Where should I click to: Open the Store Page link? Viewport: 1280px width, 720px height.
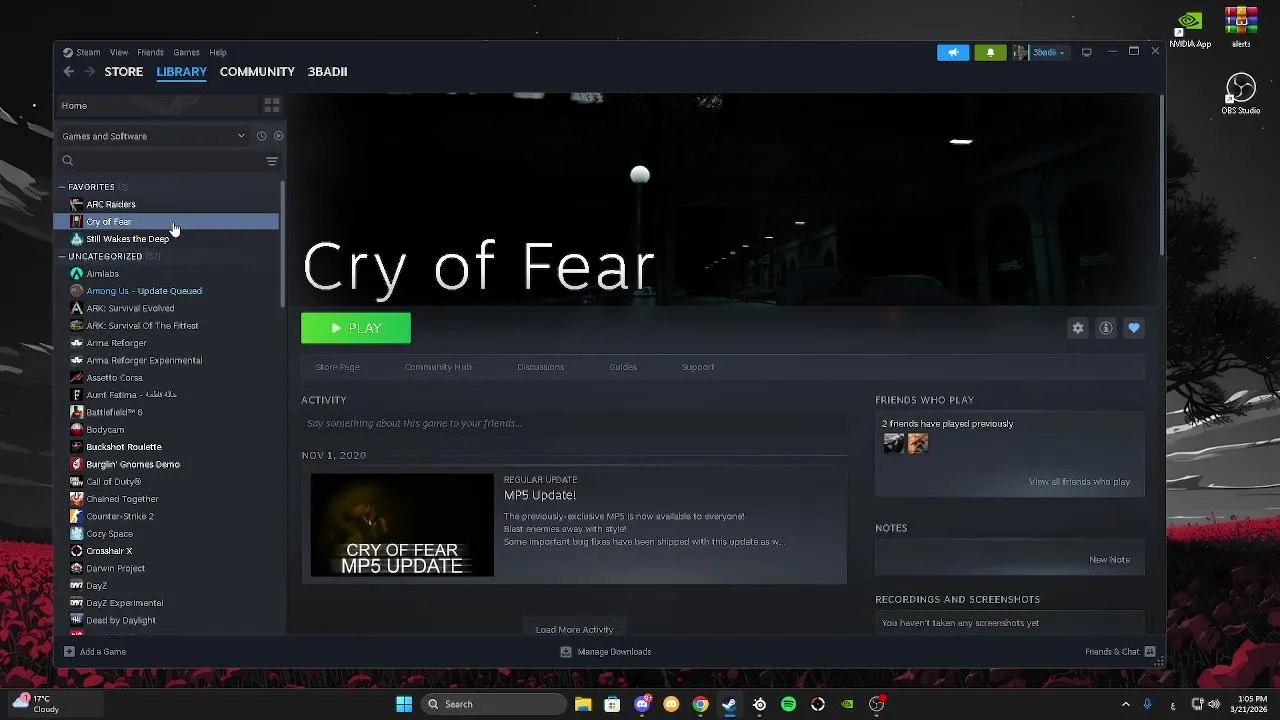[x=338, y=367]
